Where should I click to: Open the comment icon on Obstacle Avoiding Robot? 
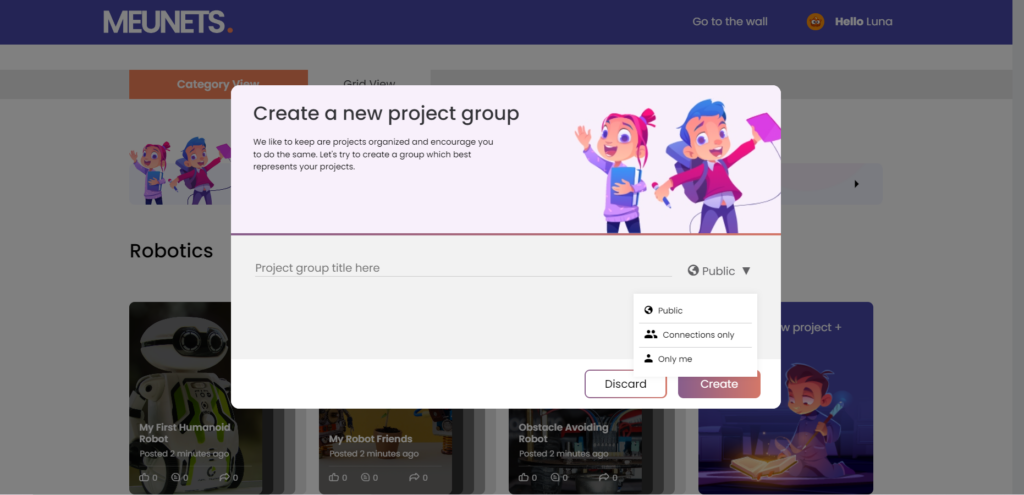[554, 477]
